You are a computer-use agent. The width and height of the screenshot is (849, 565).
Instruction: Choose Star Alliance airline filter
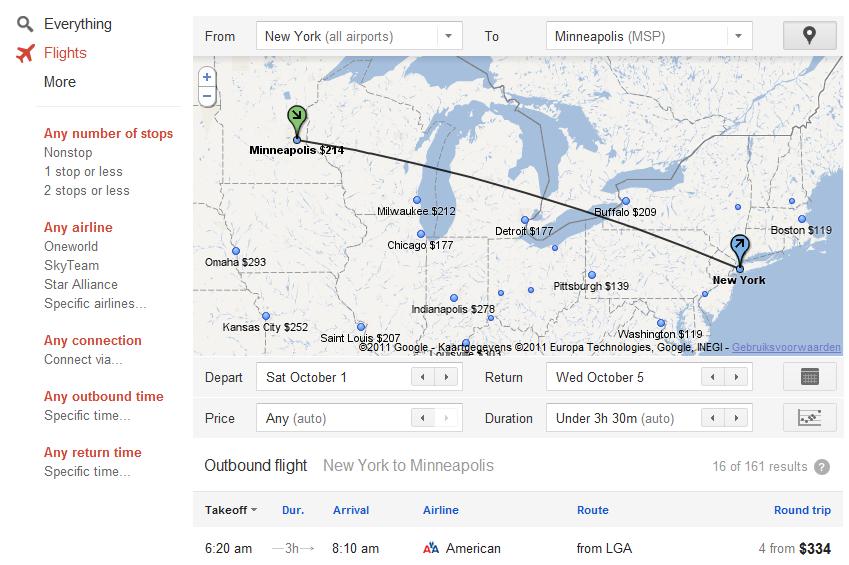[x=81, y=284]
